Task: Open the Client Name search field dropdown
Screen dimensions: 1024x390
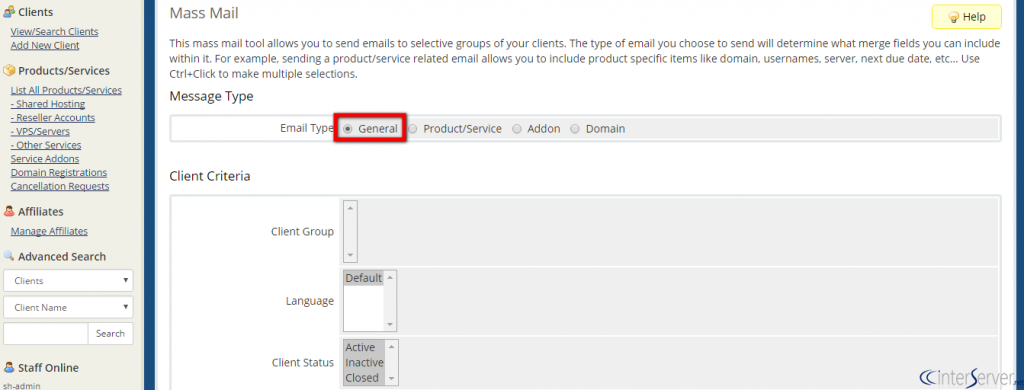Action: pyautogui.click(x=68, y=307)
